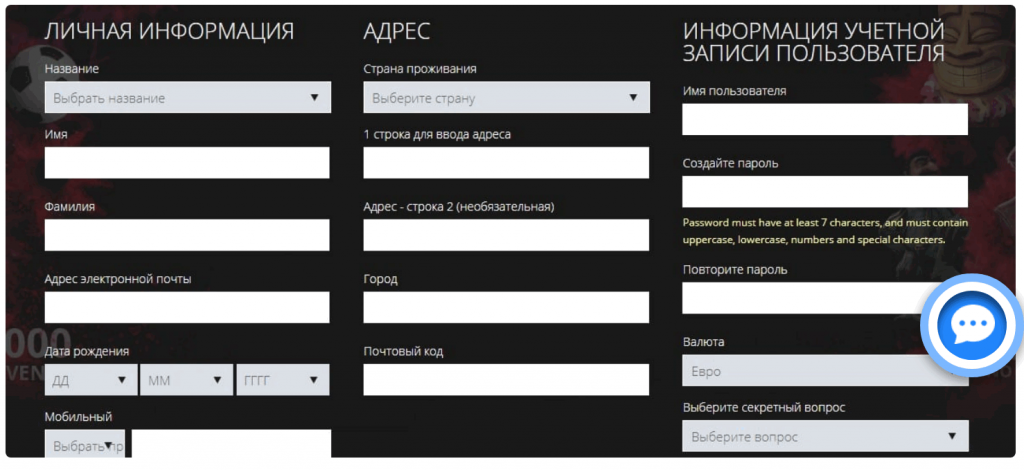This screenshot has height=470, width=1024.
Task: Click the optional address line 2 field
Action: coord(506,235)
